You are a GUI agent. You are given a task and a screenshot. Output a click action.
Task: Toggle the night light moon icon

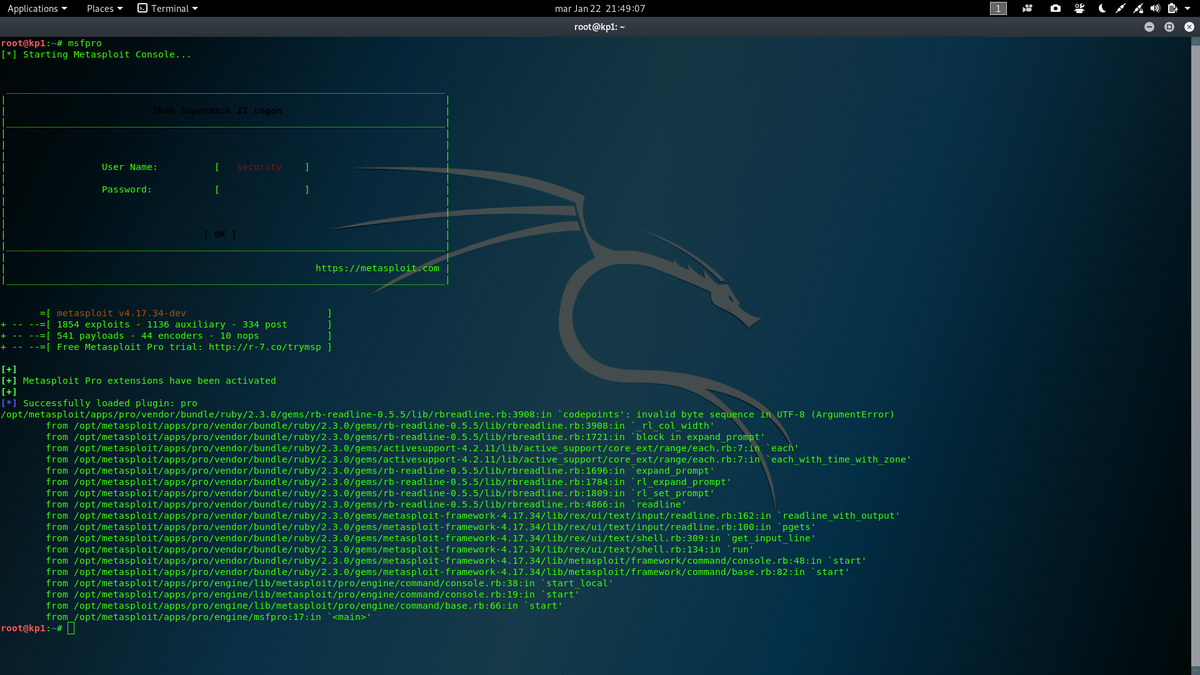pos(1102,8)
